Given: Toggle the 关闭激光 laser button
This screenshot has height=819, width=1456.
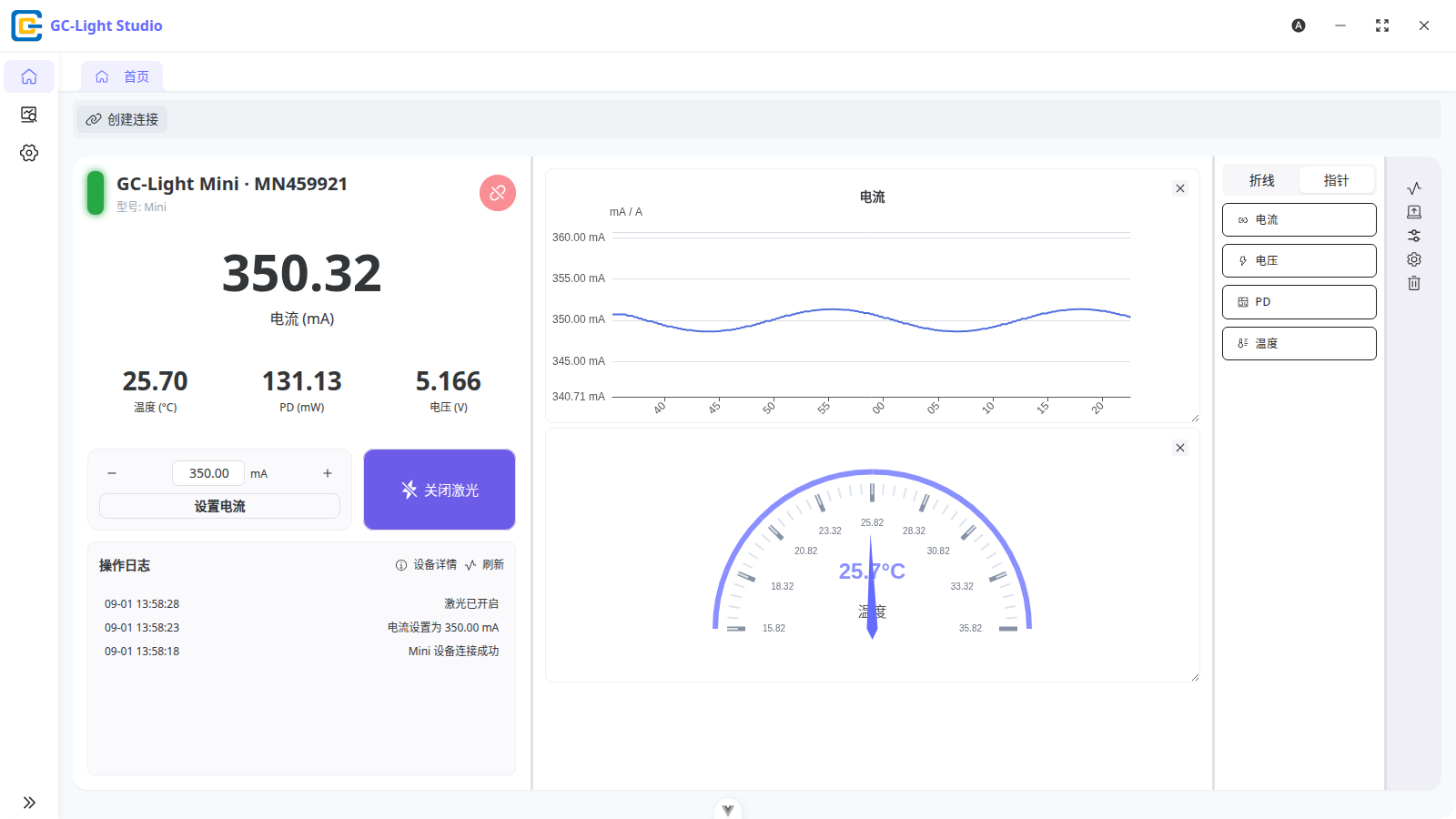Looking at the screenshot, I should (x=440, y=490).
